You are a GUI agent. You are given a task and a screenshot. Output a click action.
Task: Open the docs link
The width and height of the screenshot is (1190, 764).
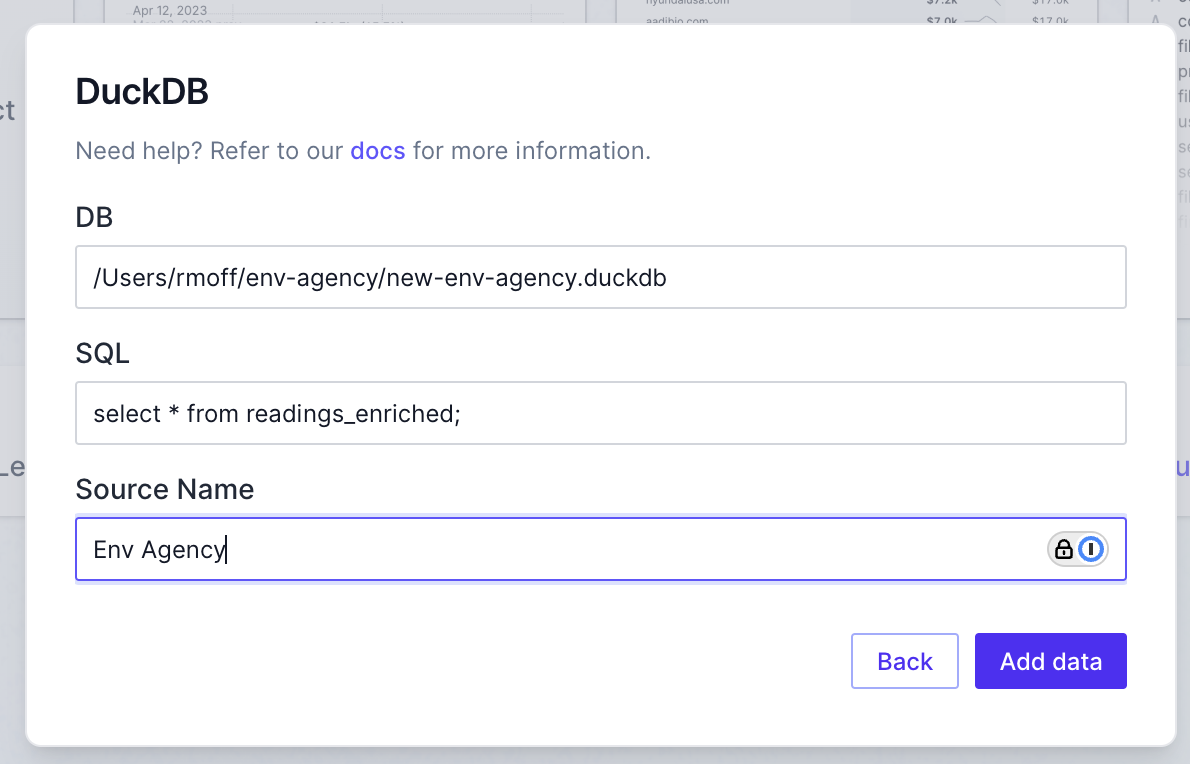[x=377, y=151]
